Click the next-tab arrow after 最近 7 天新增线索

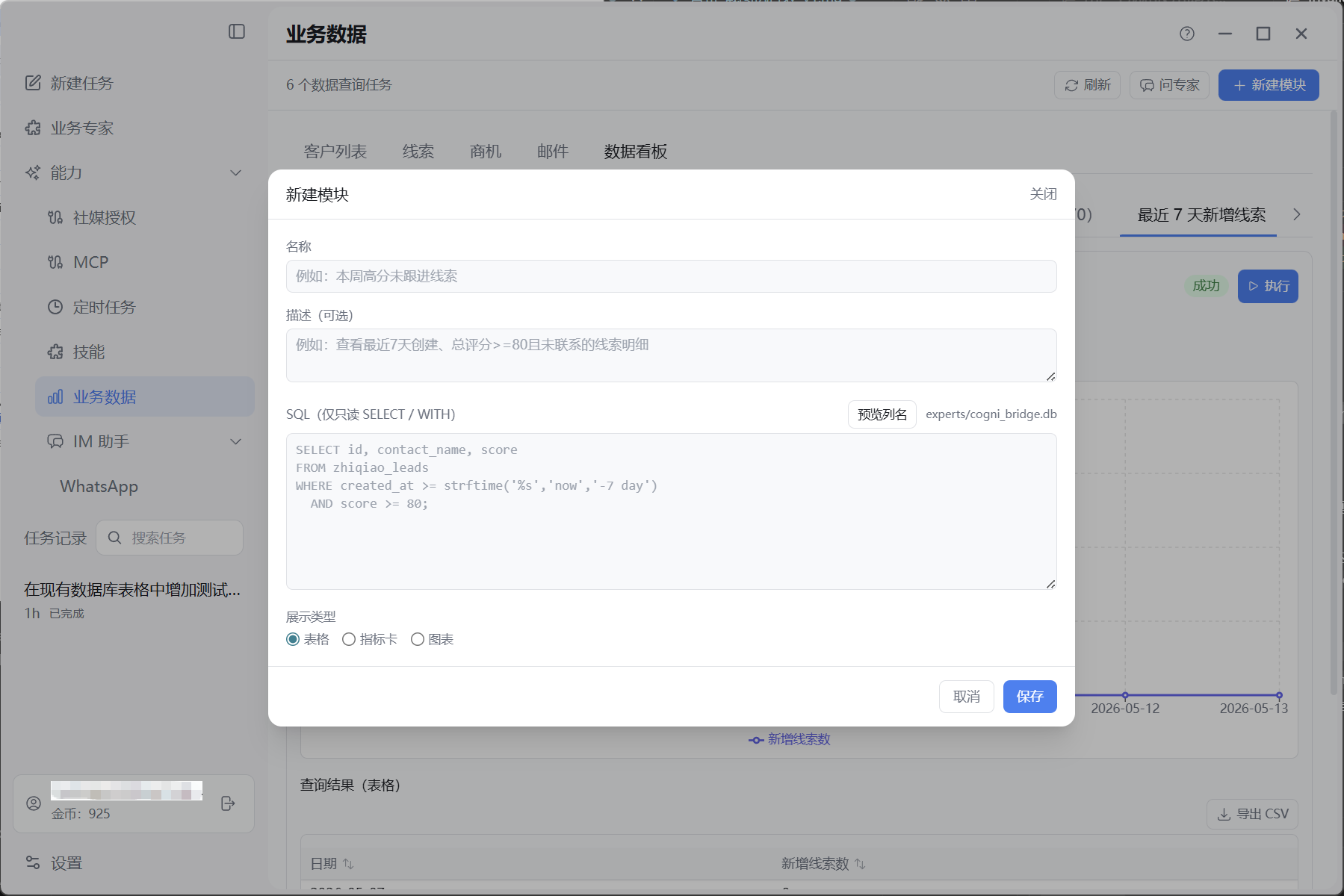(1297, 214)
